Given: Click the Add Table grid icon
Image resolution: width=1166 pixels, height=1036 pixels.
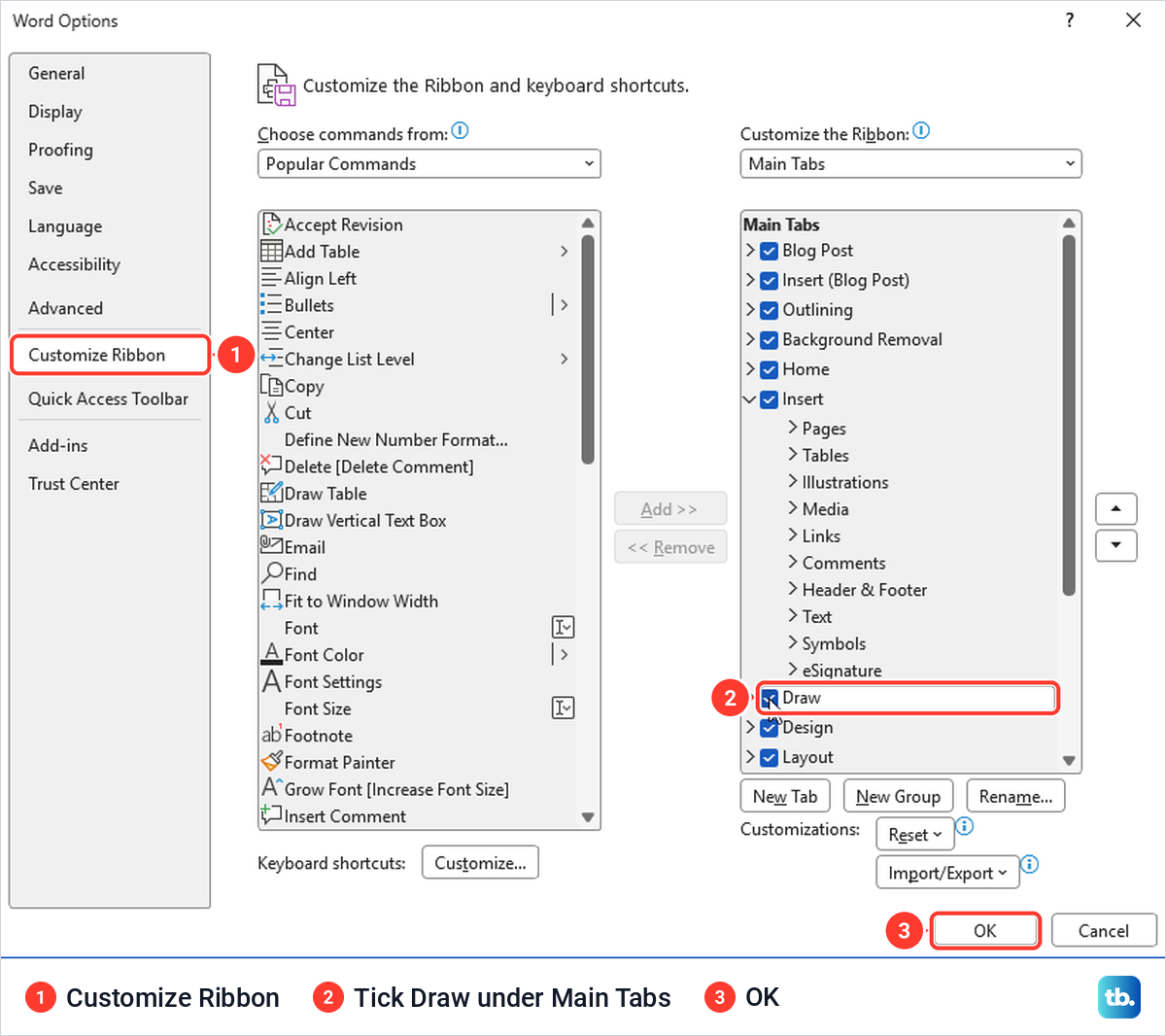Looking at the screenshot, I should pos(271,251).
